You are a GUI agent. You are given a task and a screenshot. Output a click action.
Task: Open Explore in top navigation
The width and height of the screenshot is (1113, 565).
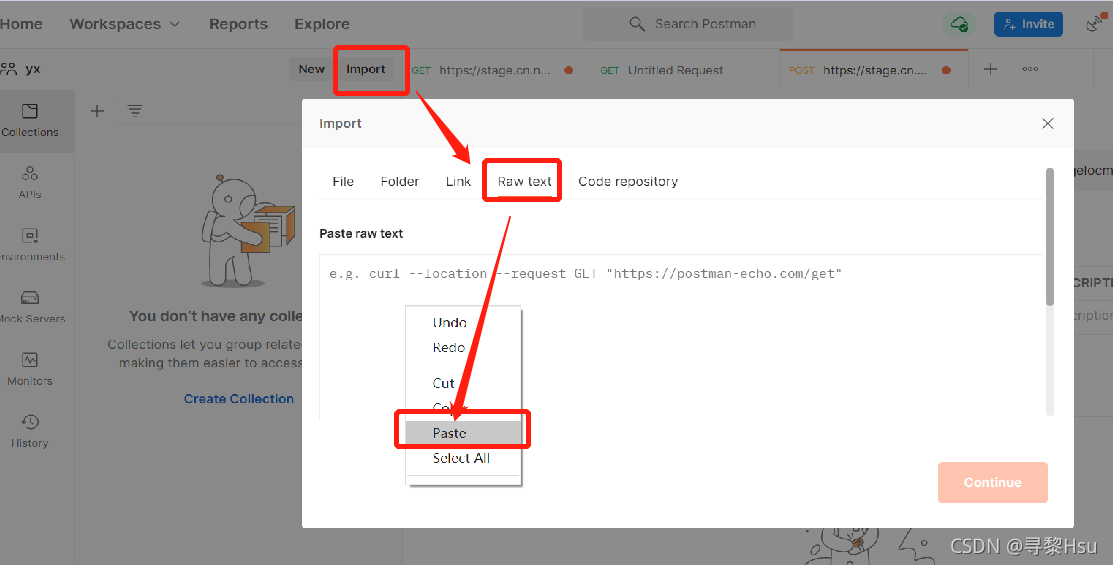click(x=322, y=24)
